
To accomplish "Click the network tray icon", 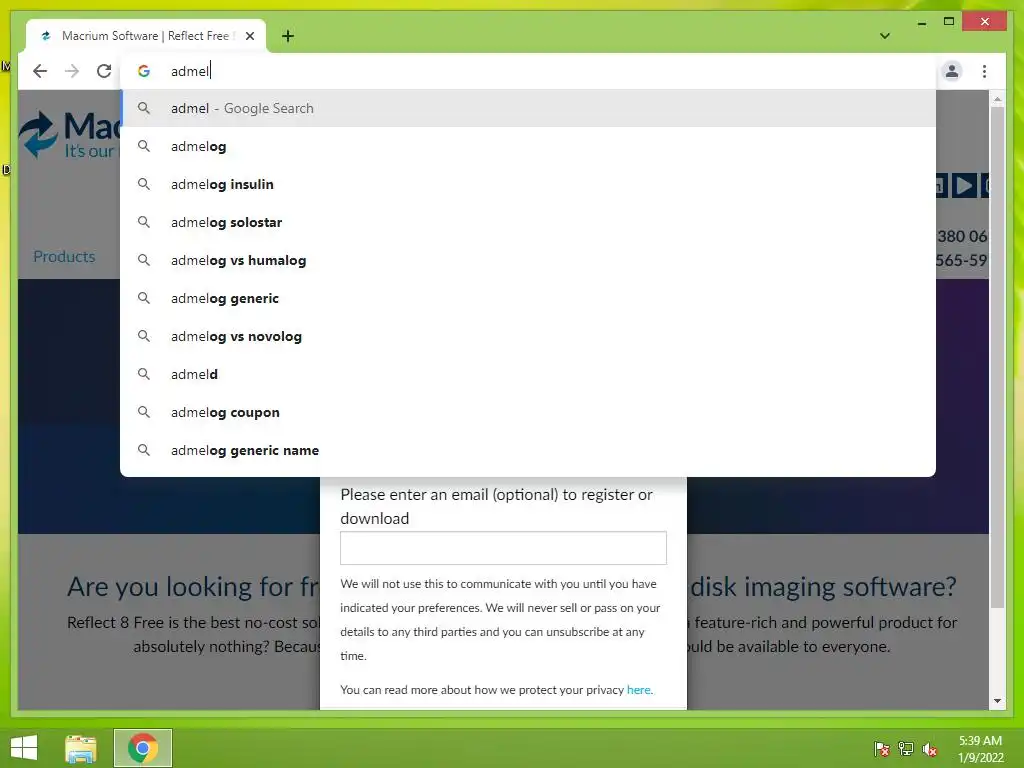I will 906,748.
